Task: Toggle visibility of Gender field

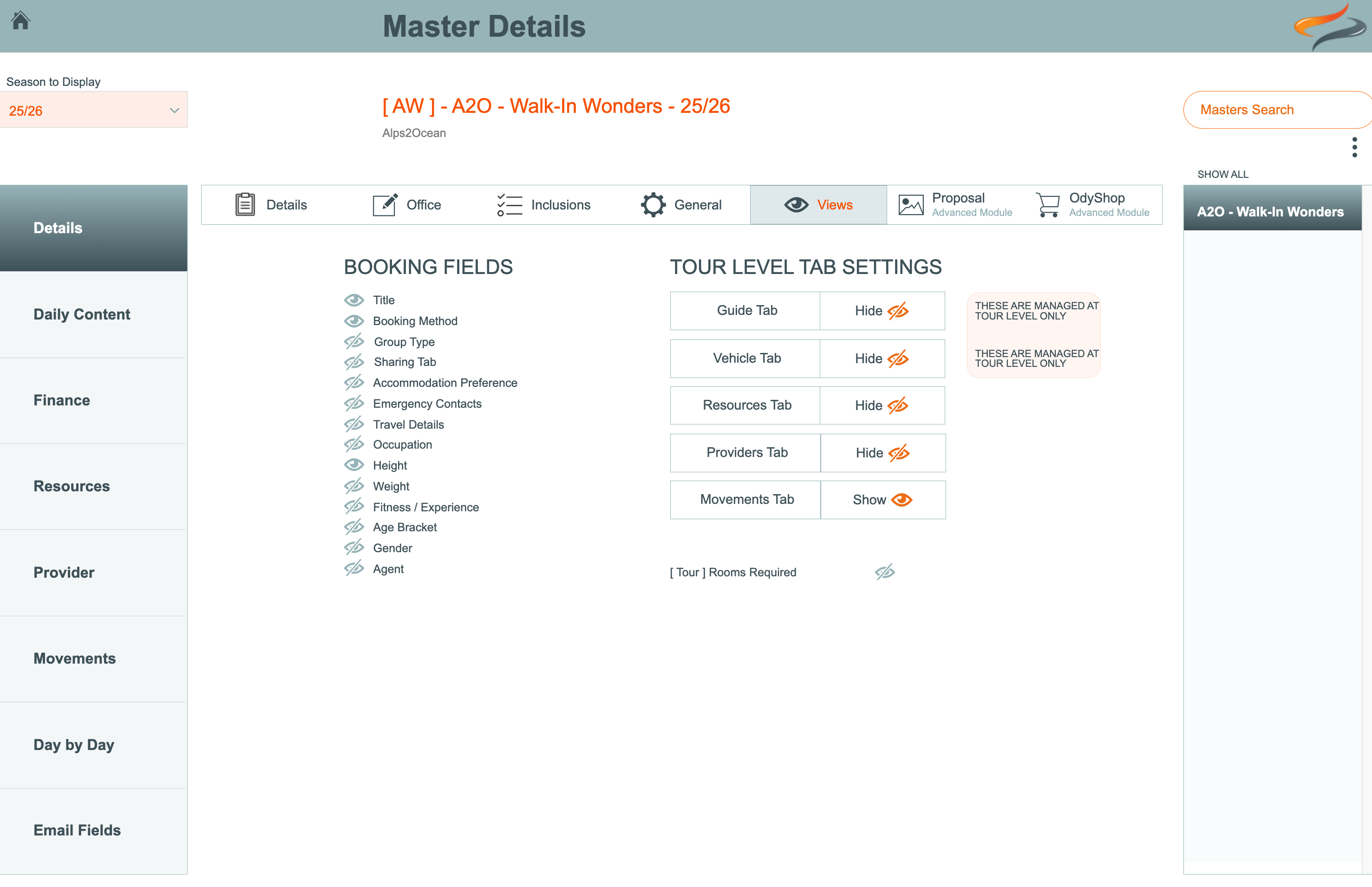Action: [x=354, y=548]
